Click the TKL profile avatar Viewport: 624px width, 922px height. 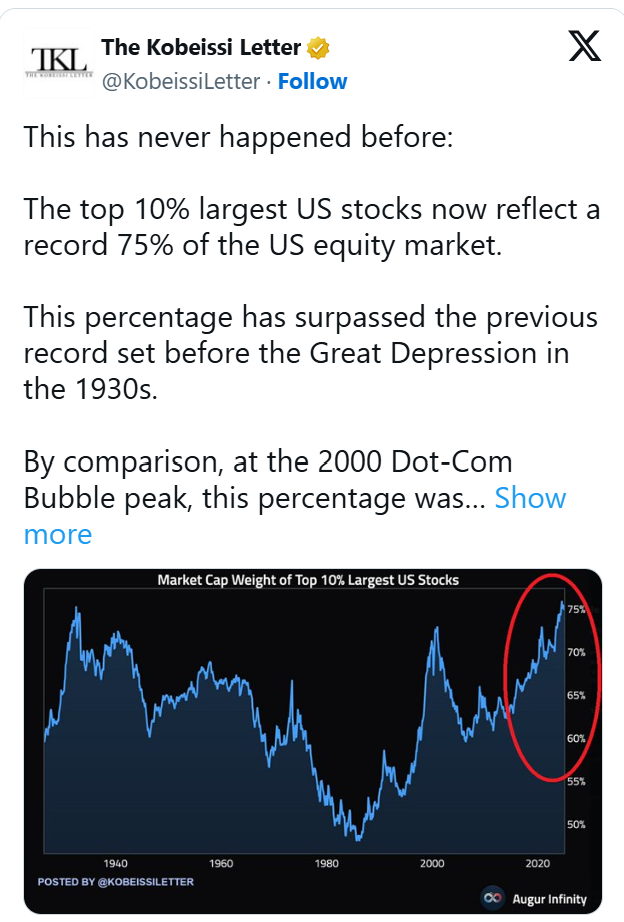click(x=59, y=62)
